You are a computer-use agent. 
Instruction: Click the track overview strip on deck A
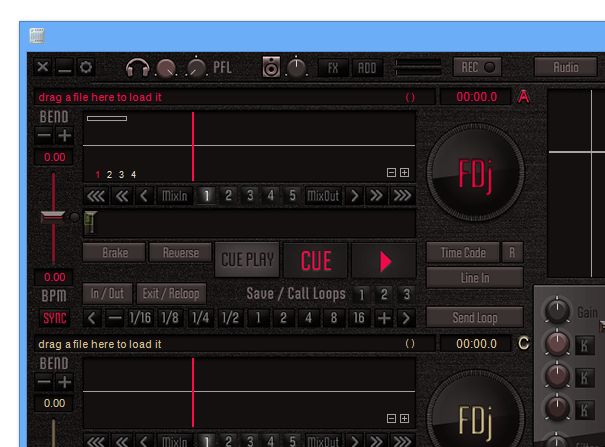pyautogui.click(x=250, y=223)
